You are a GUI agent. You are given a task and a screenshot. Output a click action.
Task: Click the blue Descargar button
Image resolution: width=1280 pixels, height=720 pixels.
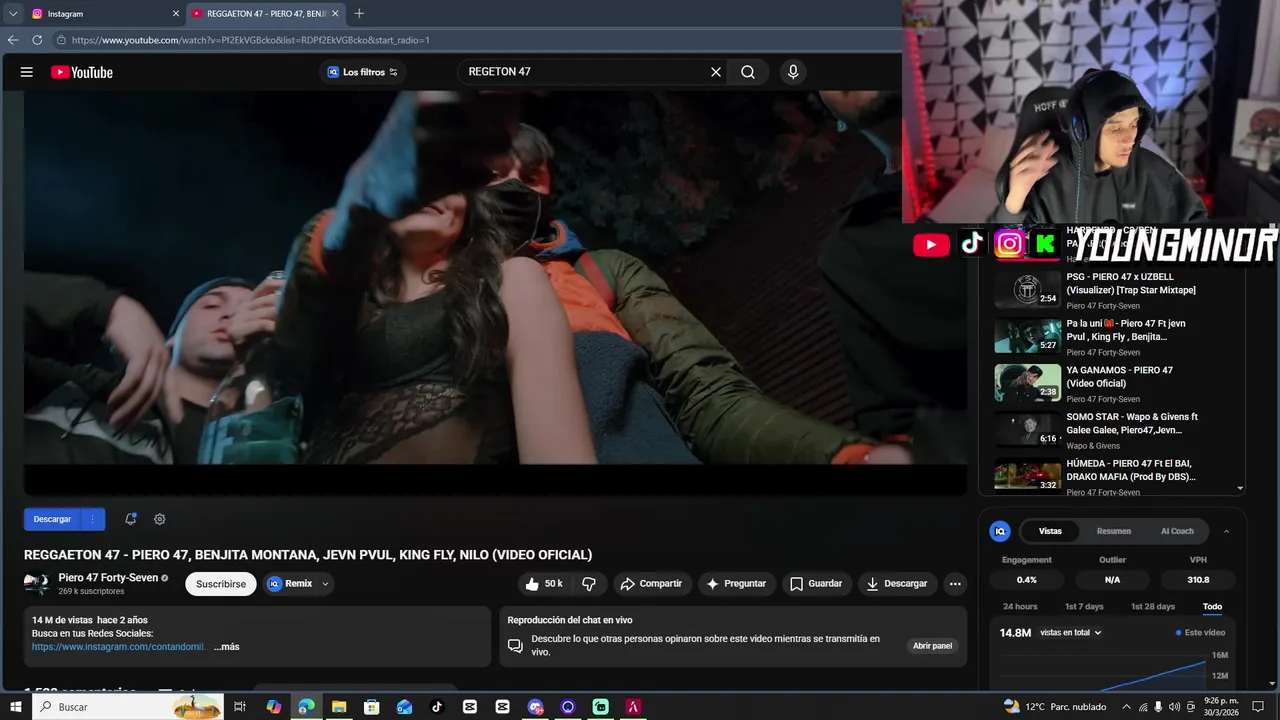[x=52, y=519]
